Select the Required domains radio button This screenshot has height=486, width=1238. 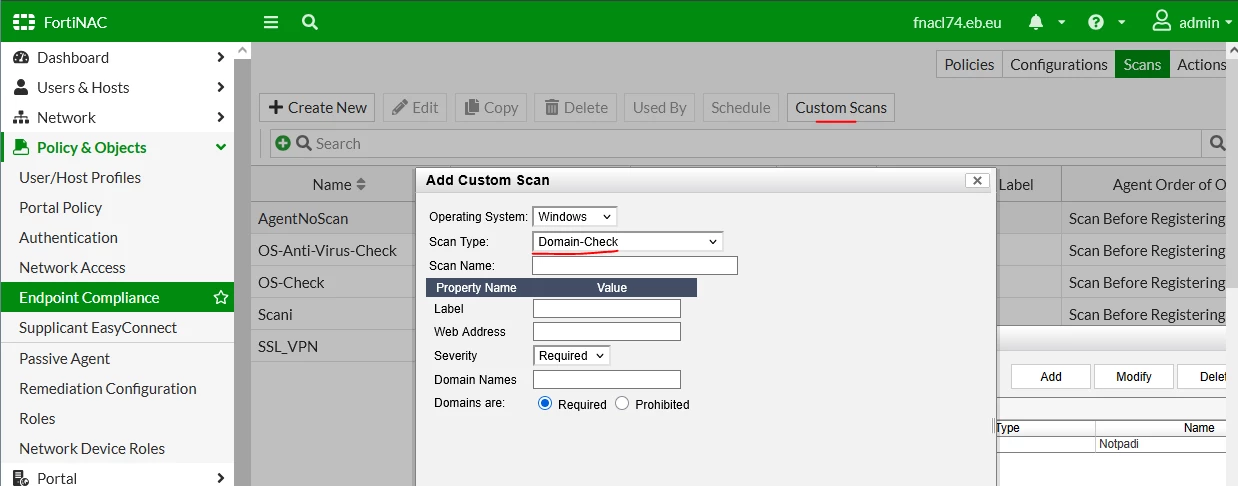tap(545, 403)
